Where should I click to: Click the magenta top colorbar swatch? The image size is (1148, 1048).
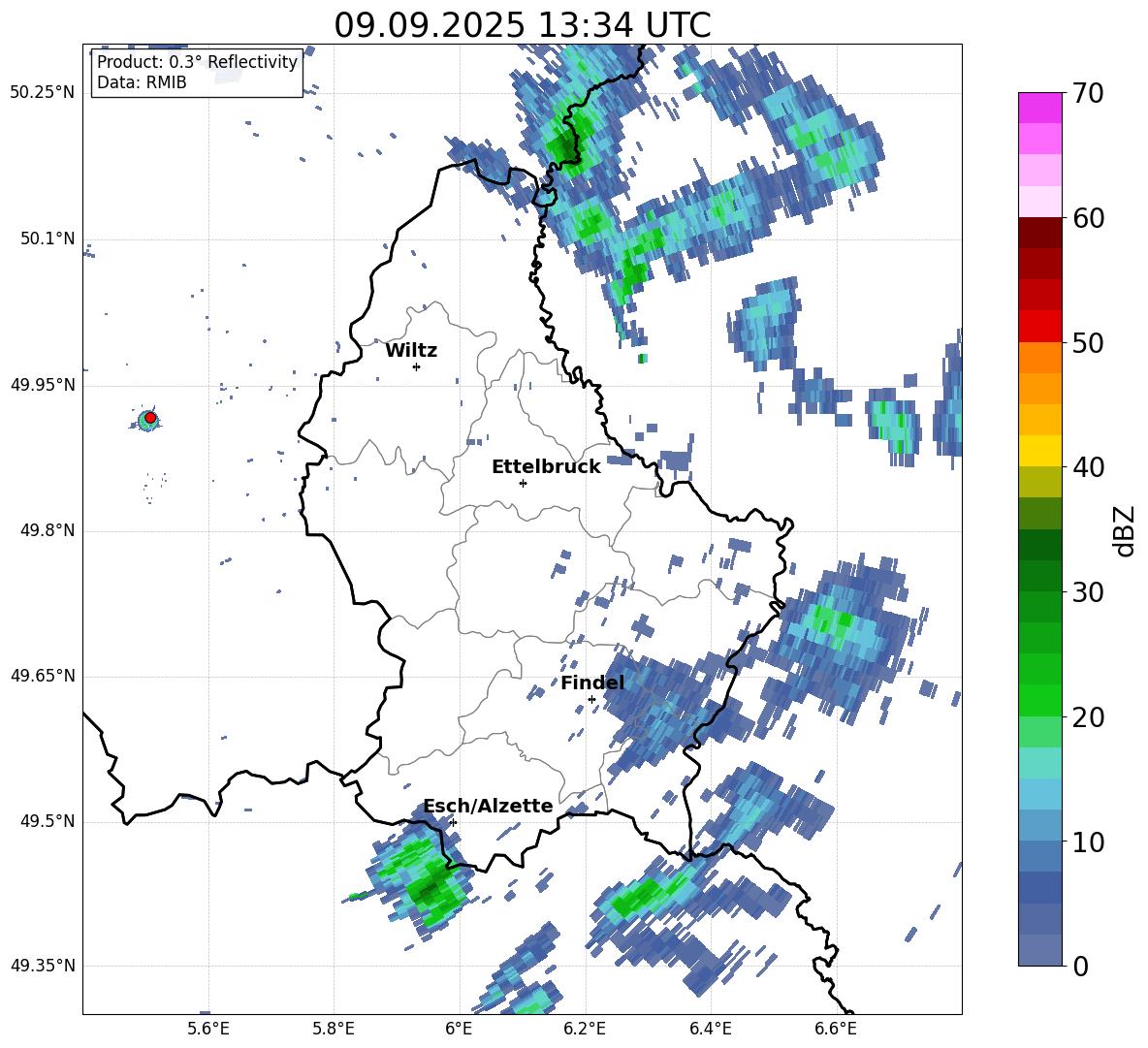point(1039,108)
